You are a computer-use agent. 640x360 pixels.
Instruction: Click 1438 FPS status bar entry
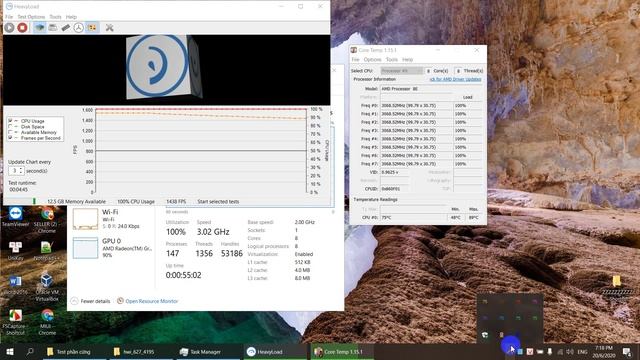coord(176,202)
